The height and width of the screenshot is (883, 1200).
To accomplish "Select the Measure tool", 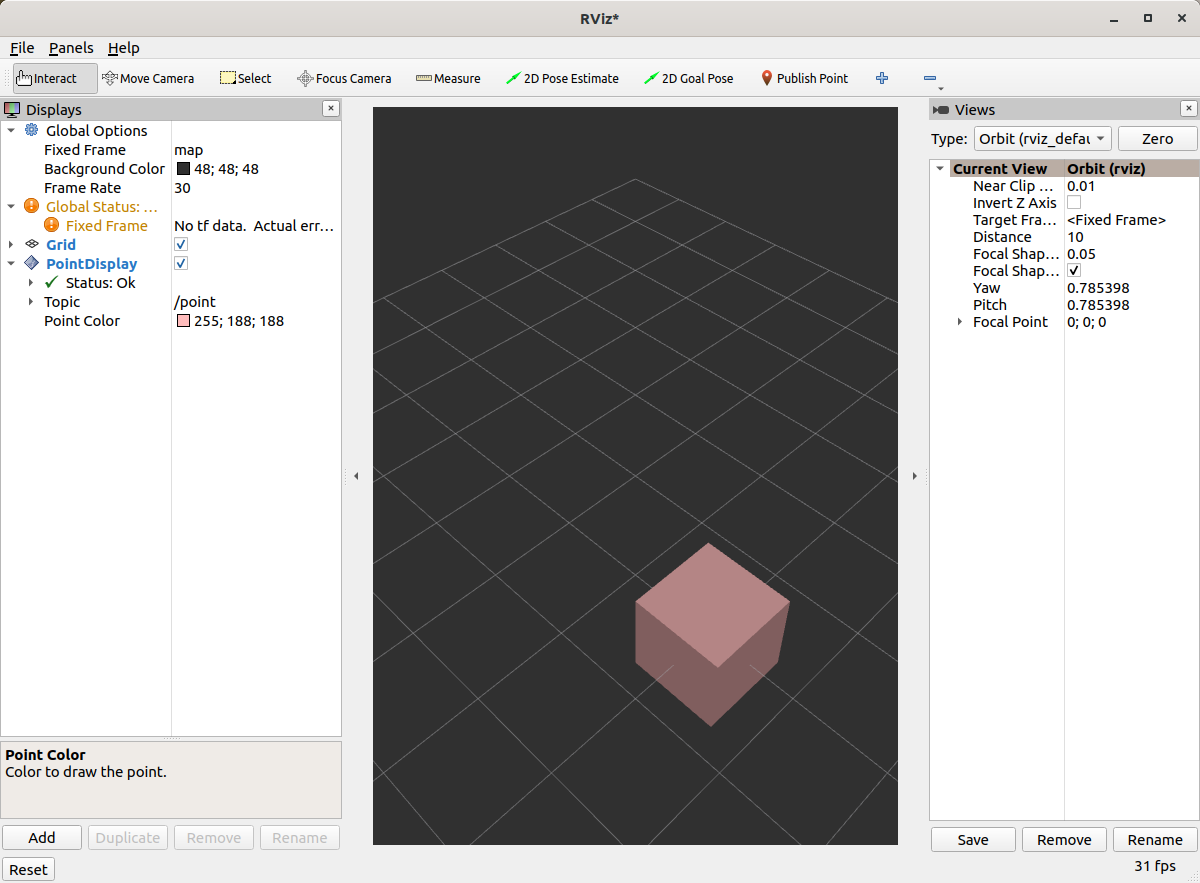I will pyautogui.click(x=448, y=78).
